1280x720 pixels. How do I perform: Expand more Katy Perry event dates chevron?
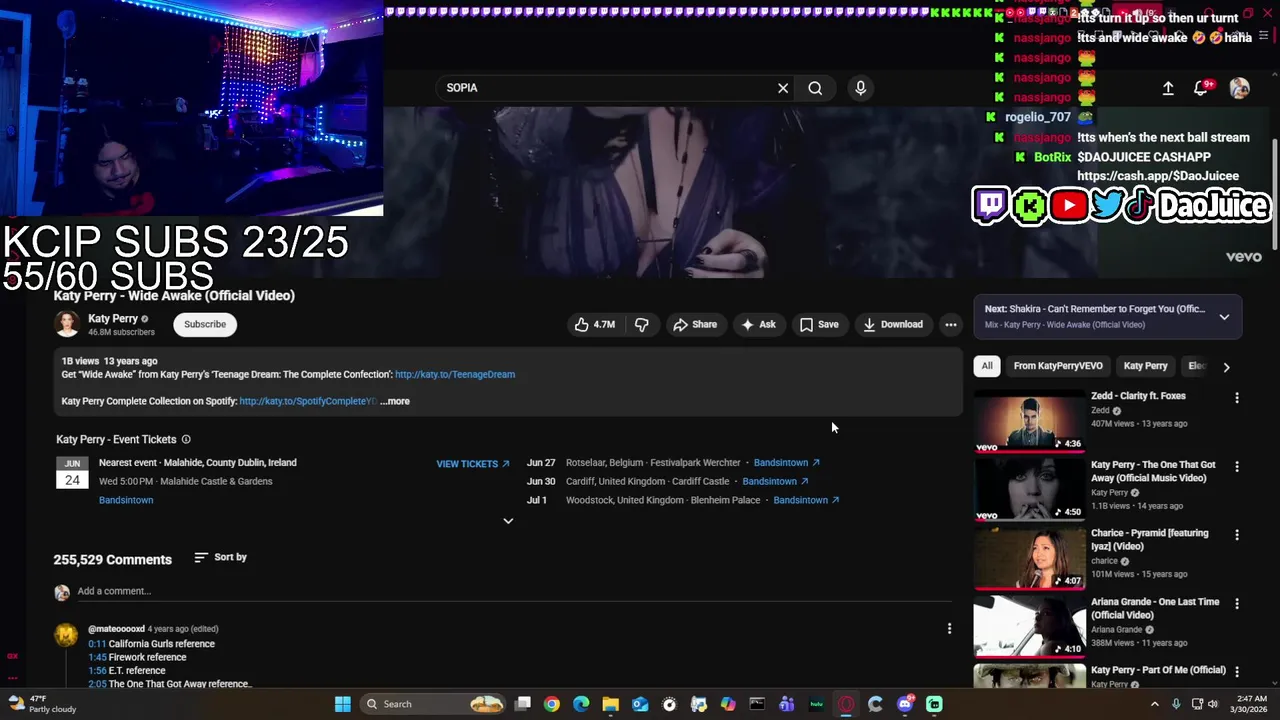click(x=508, y=521)
